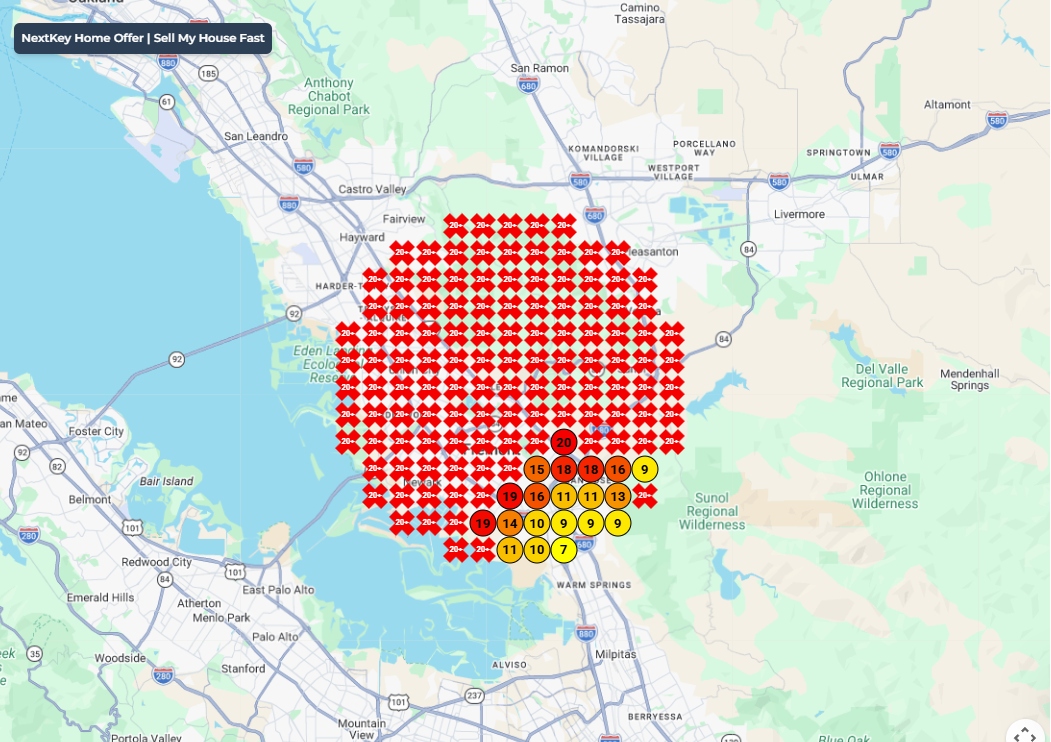Click the Alviso label
This screenshot has width=1051, height=742.
(x=509, y=665)
